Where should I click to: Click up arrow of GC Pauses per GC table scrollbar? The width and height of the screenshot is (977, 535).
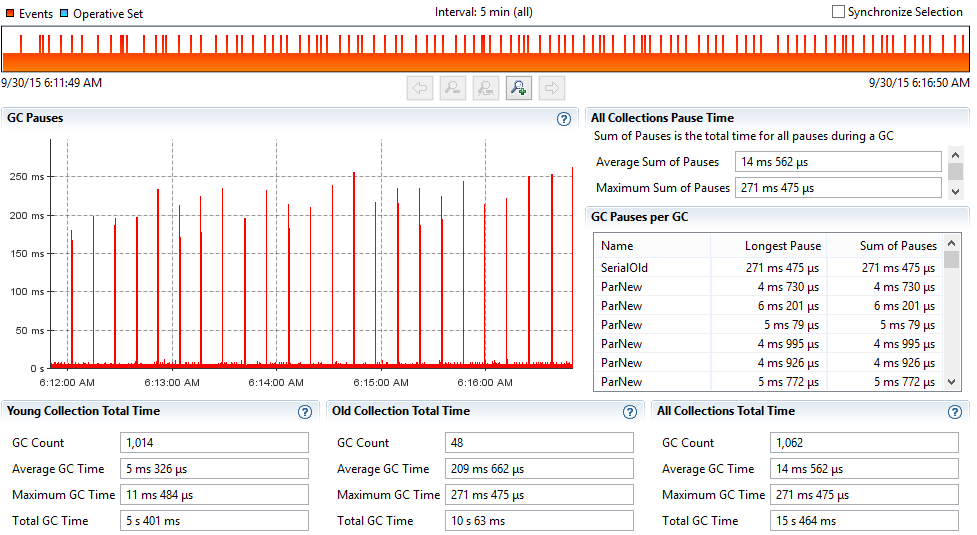[951, 243]
